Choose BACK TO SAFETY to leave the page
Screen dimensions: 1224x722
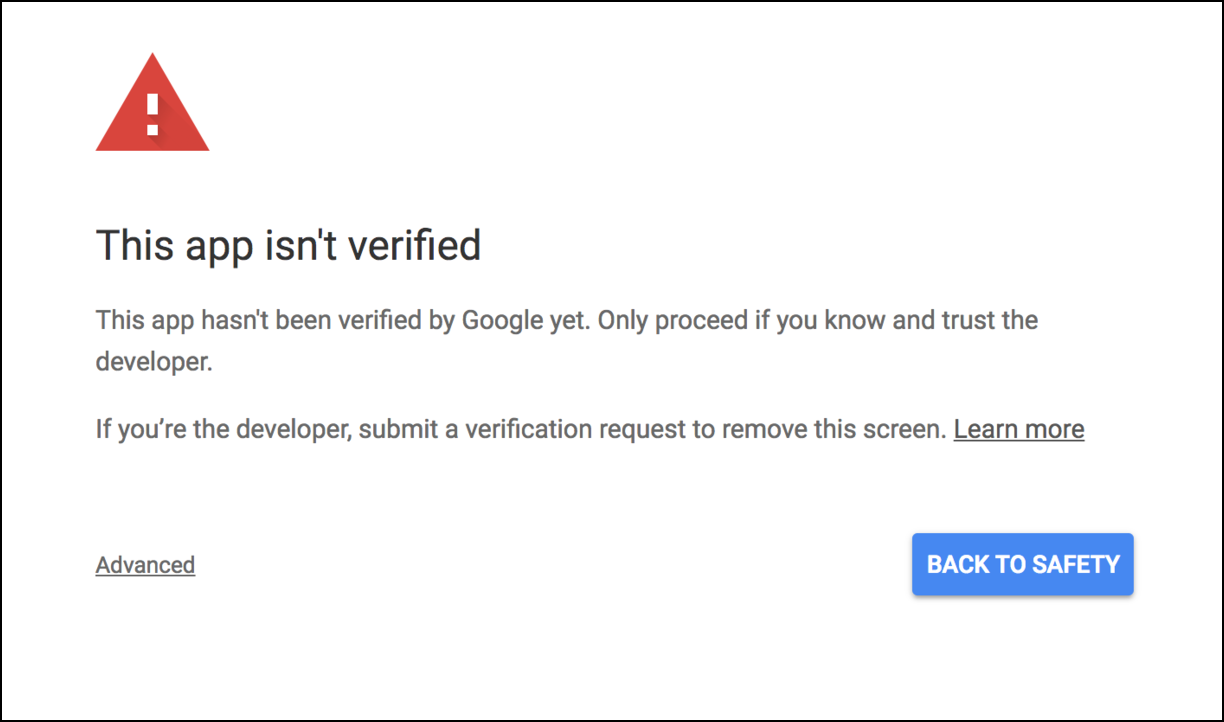point(1023,564)
